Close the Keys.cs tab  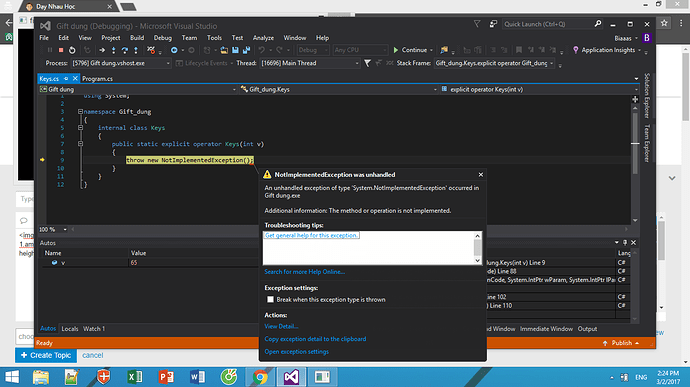pyautogui.click(x=75, y=79)
